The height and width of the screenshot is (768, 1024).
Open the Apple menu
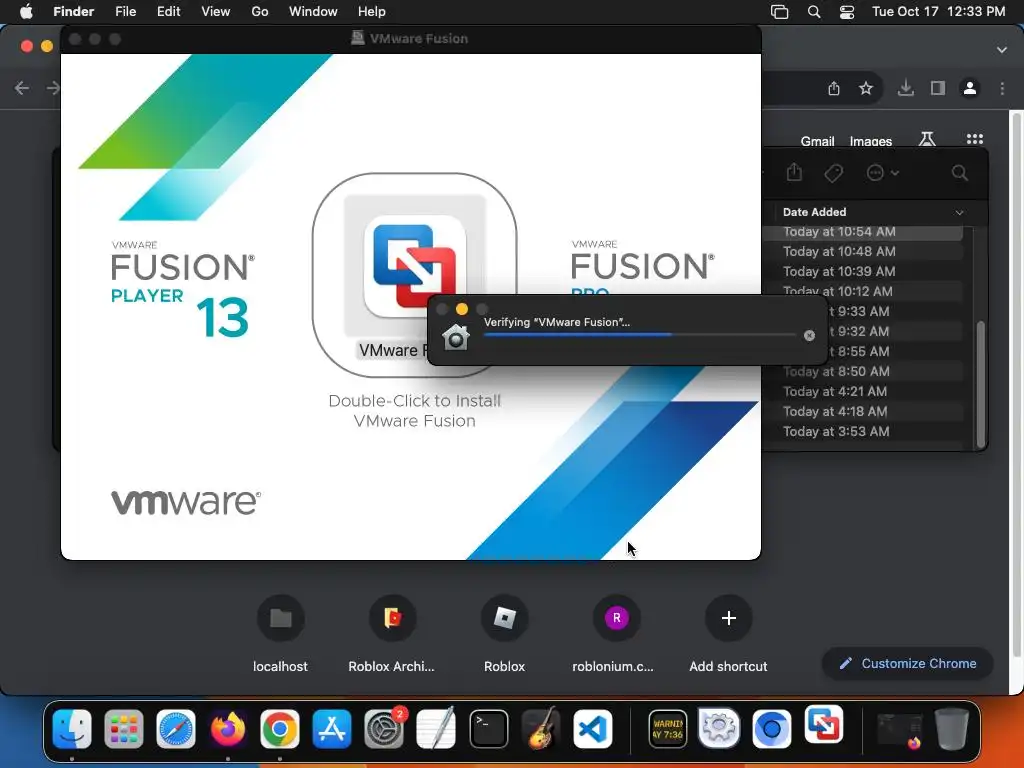tap(26, 11)
